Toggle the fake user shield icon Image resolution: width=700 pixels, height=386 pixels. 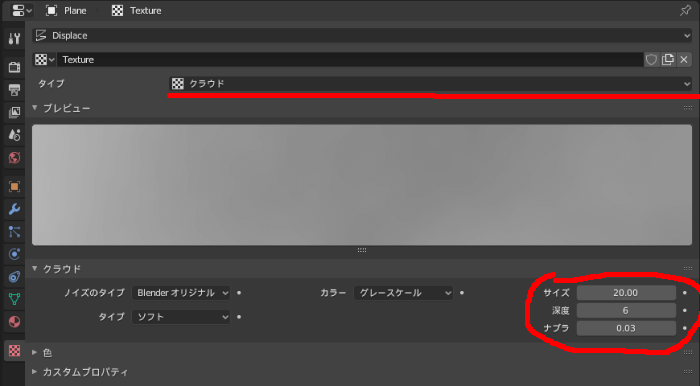click(651, 60)
